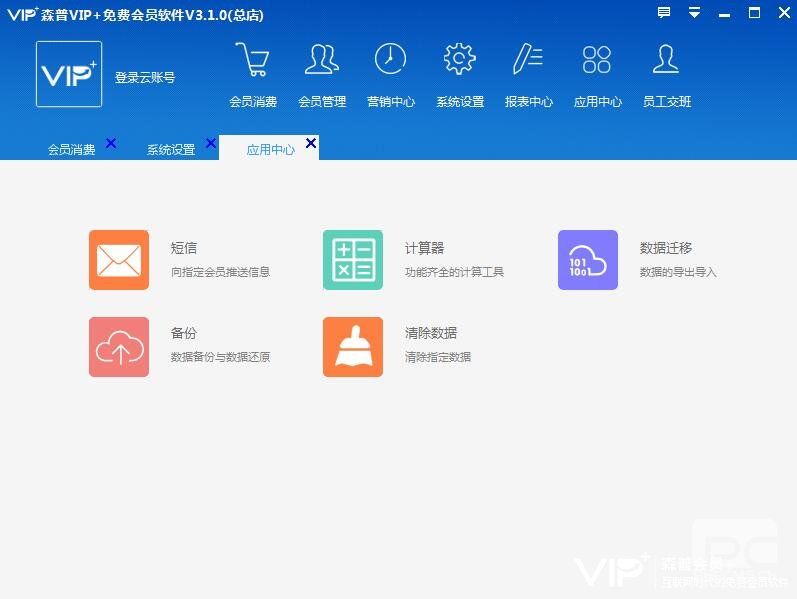The width and height of the screenshot is (797, 599).
Task: Close the 会员消费 tab
Action: coord(111,144)
